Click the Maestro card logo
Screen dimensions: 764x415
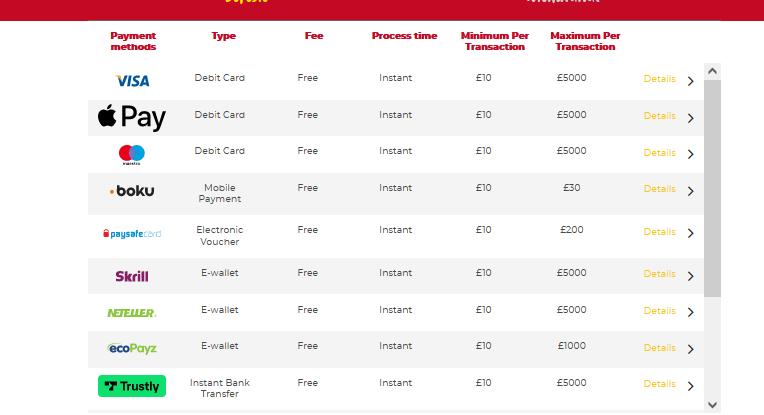point(132,155)
